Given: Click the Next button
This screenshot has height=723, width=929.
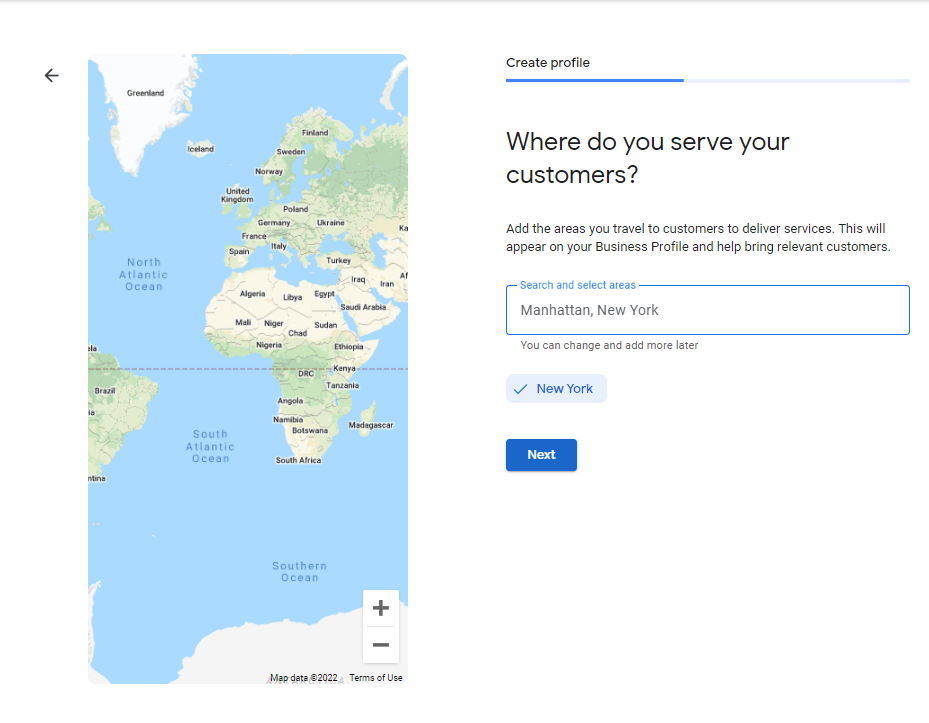Looking at the screenshot, I should click(541, 455).
